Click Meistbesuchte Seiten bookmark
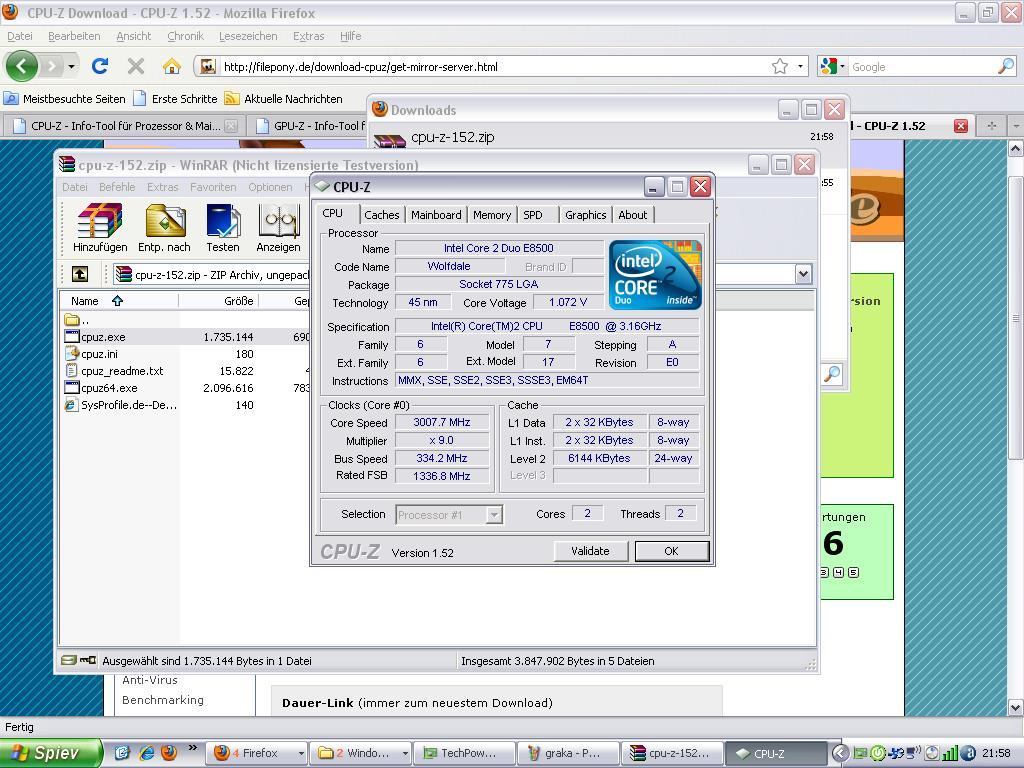The width and height of the screenshot is (1024, 768). [x=65, y=99]
